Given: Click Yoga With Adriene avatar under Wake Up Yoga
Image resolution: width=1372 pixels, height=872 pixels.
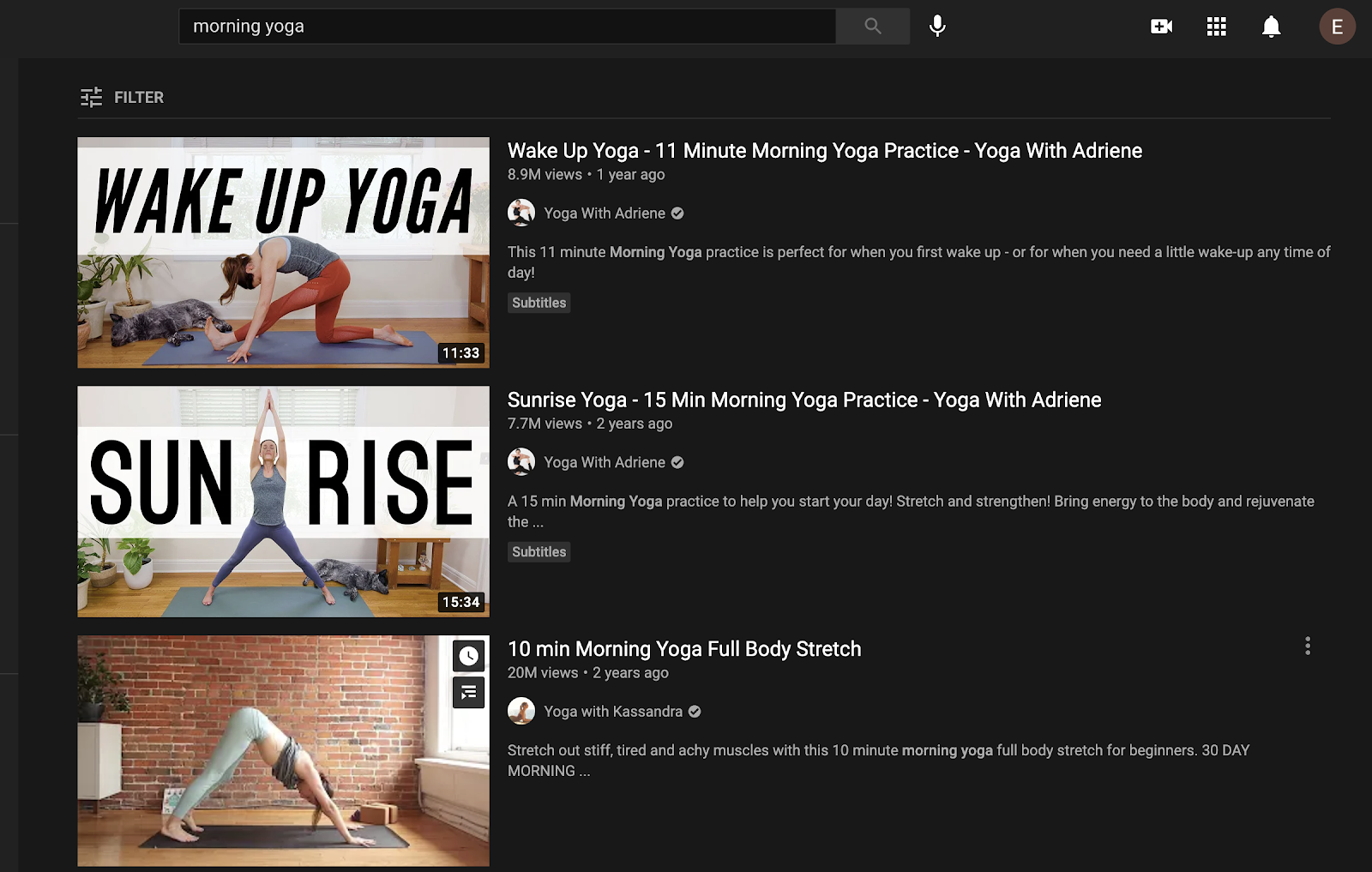Looking at the screenshot, I should [521, 213].
